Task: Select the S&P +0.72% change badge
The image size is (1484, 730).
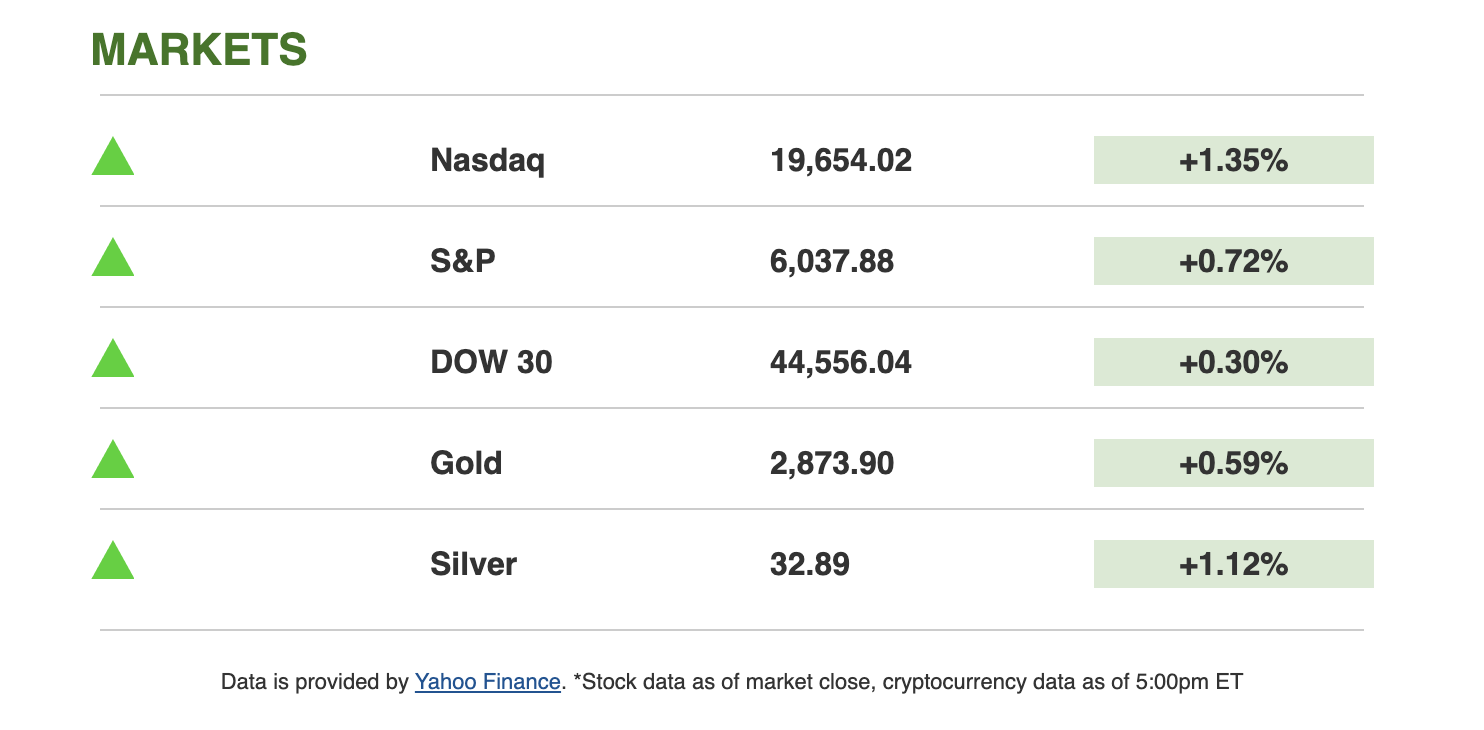Action: click(1233, 261)
